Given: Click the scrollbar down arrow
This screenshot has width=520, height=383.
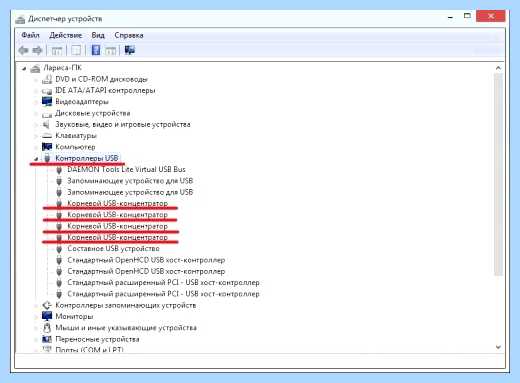Looking at the screenshot, I should pos(498,347).
